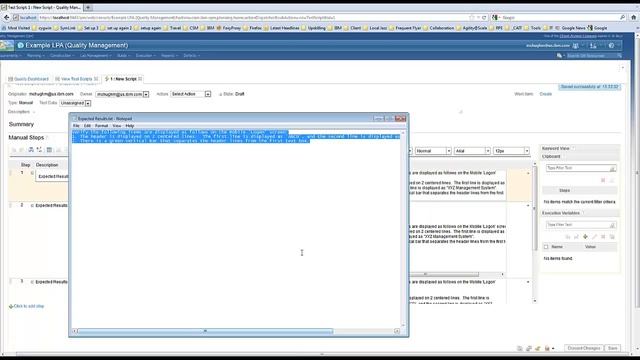Open the Test Data Unassigned dropdown

pos(88,103)
